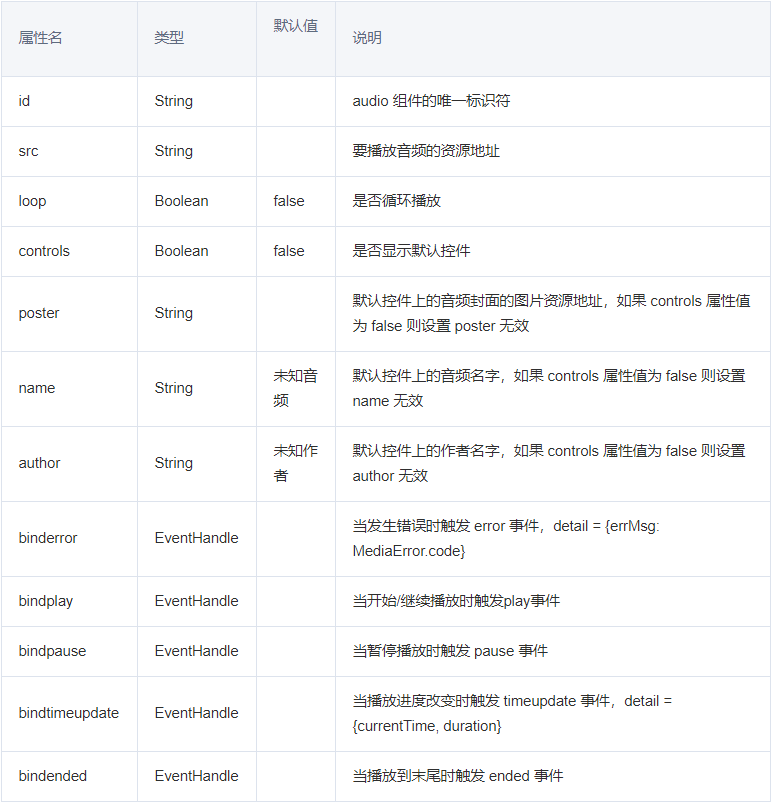Click String type in the id row

coord(174,101)
